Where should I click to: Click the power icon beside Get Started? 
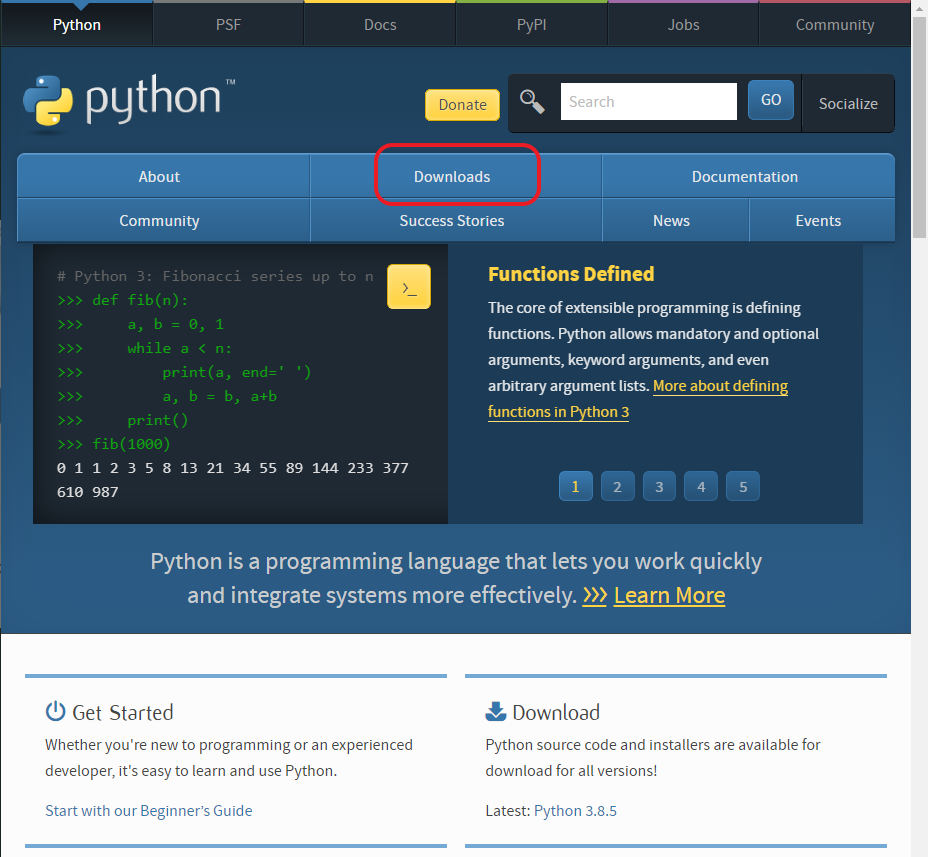click(x=56, y=711)
